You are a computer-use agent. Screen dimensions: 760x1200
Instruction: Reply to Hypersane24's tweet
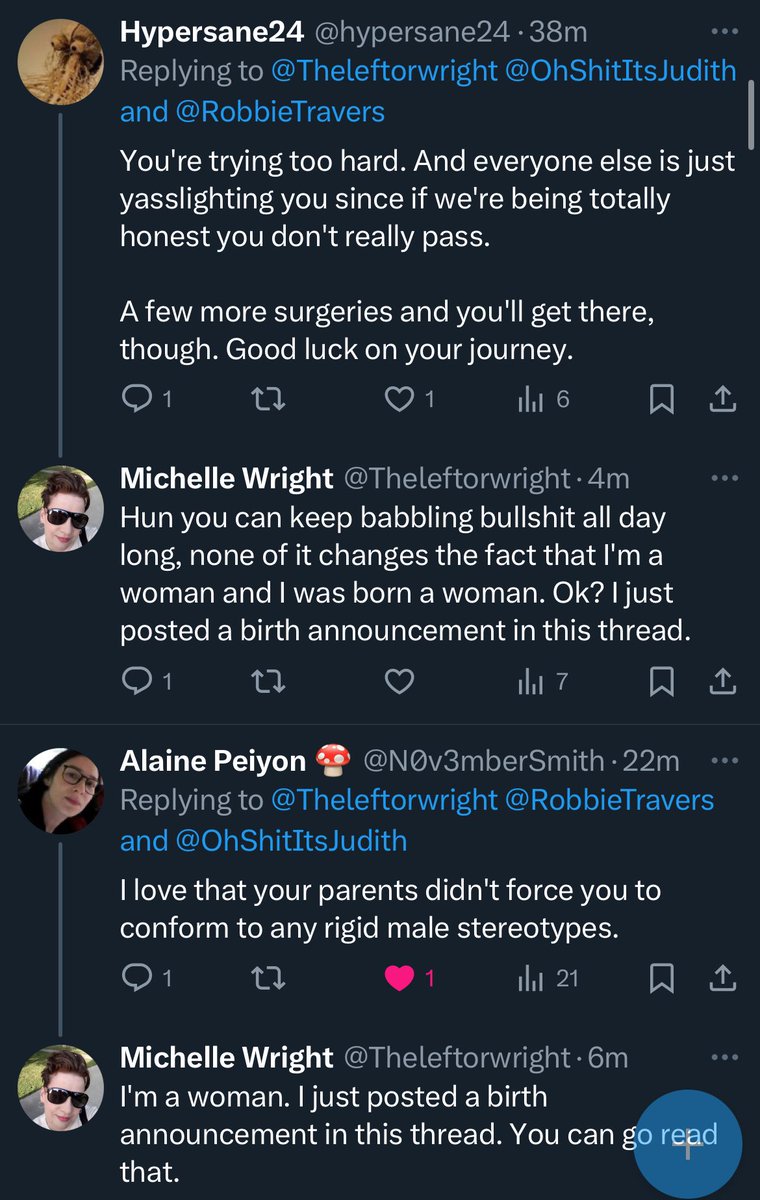pyautogui.click(x=135, y=400)
